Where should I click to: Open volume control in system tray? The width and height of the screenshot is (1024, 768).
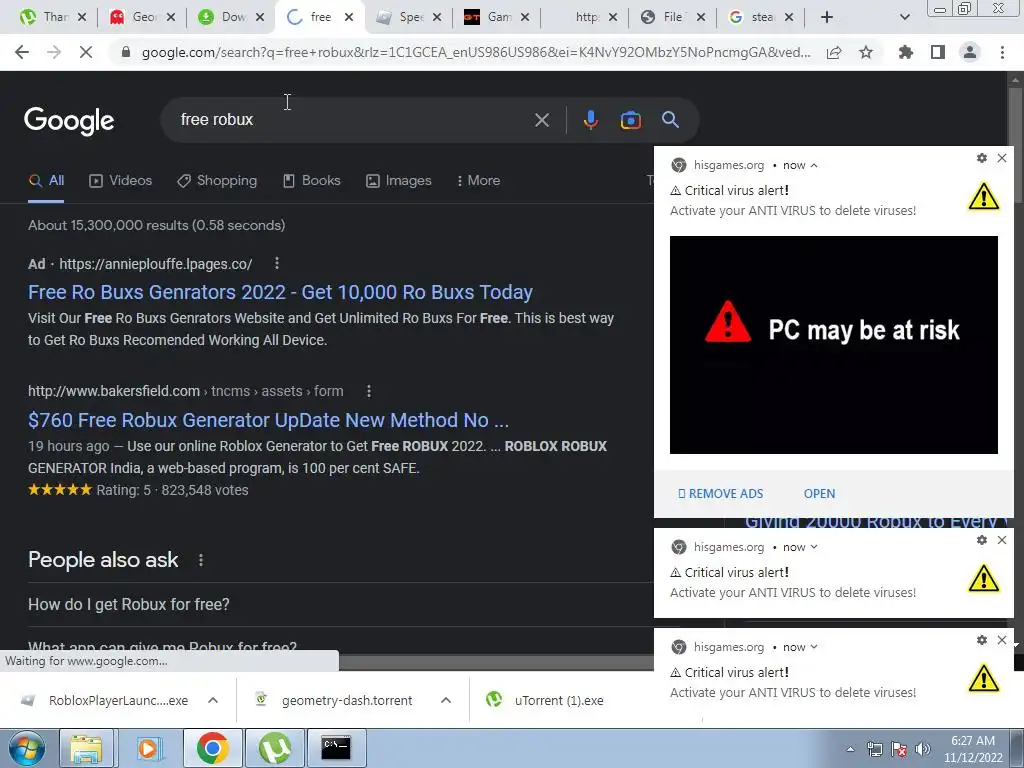923,749
